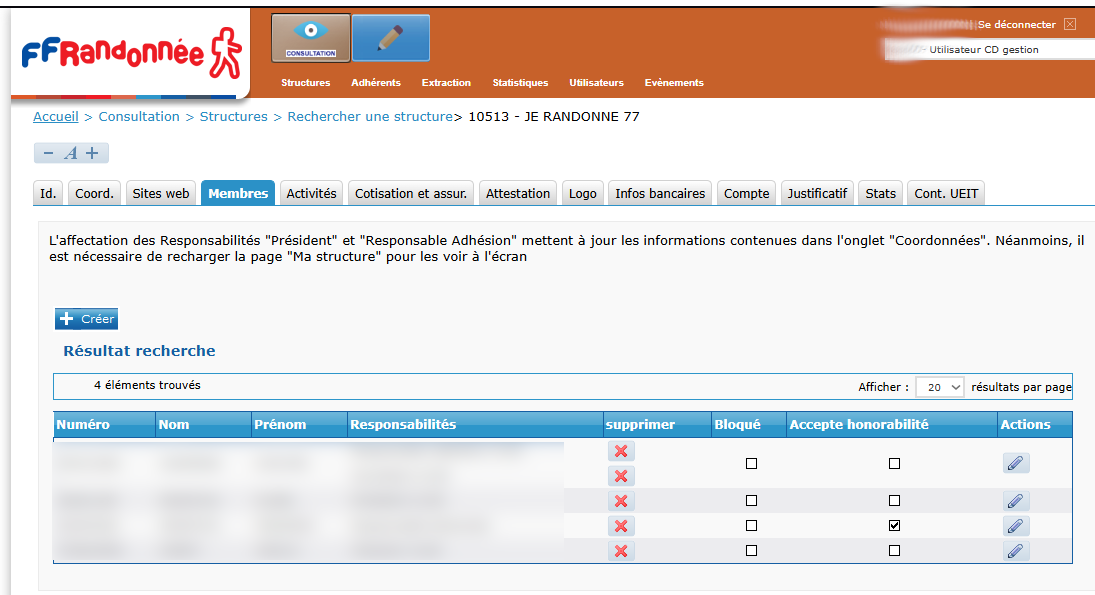Click topmost red X in supprimer column
Image resolution: width=1095 pixels, height=595 pixels.
pyautogui.click(x=621, y=452)
